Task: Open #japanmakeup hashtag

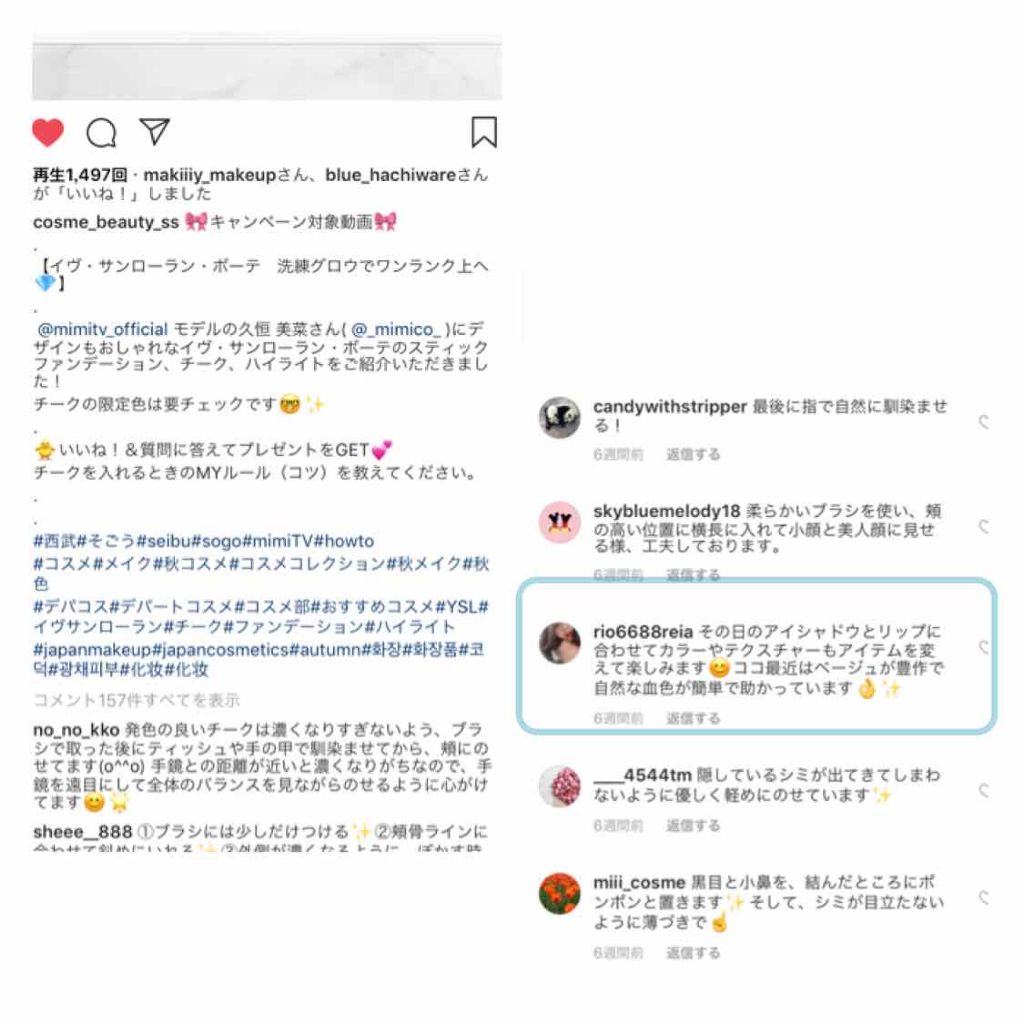Action: click(x=92, y=650)
